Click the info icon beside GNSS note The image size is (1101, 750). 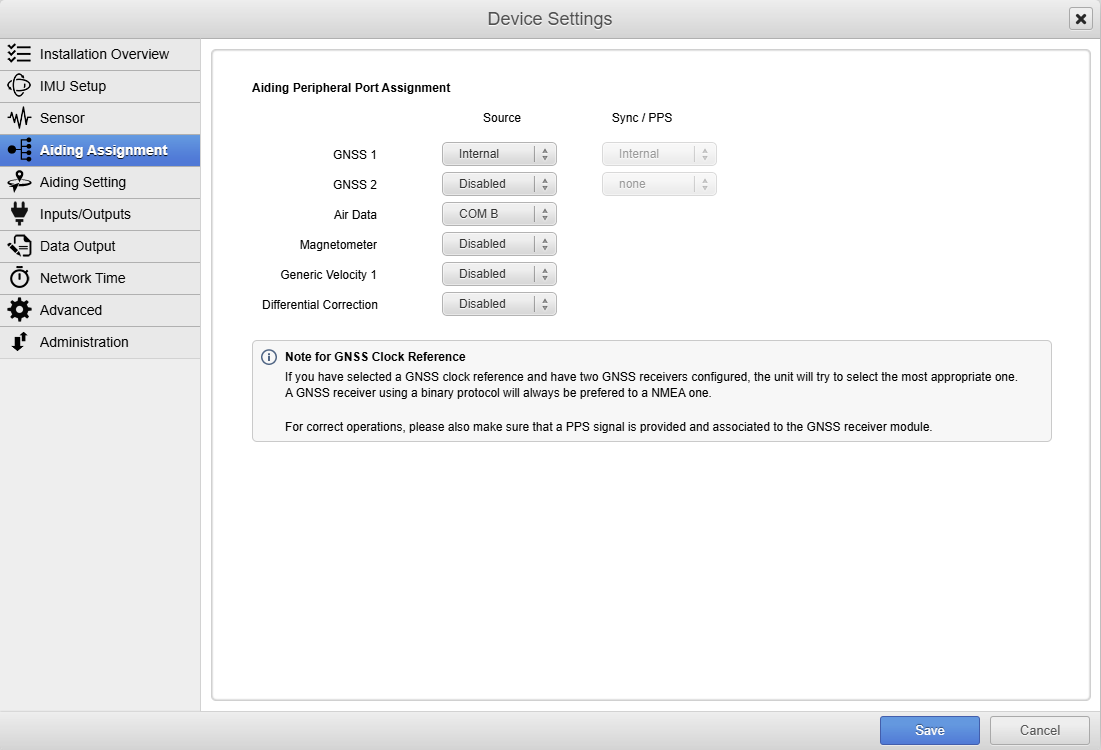click(x=269, y=357)
